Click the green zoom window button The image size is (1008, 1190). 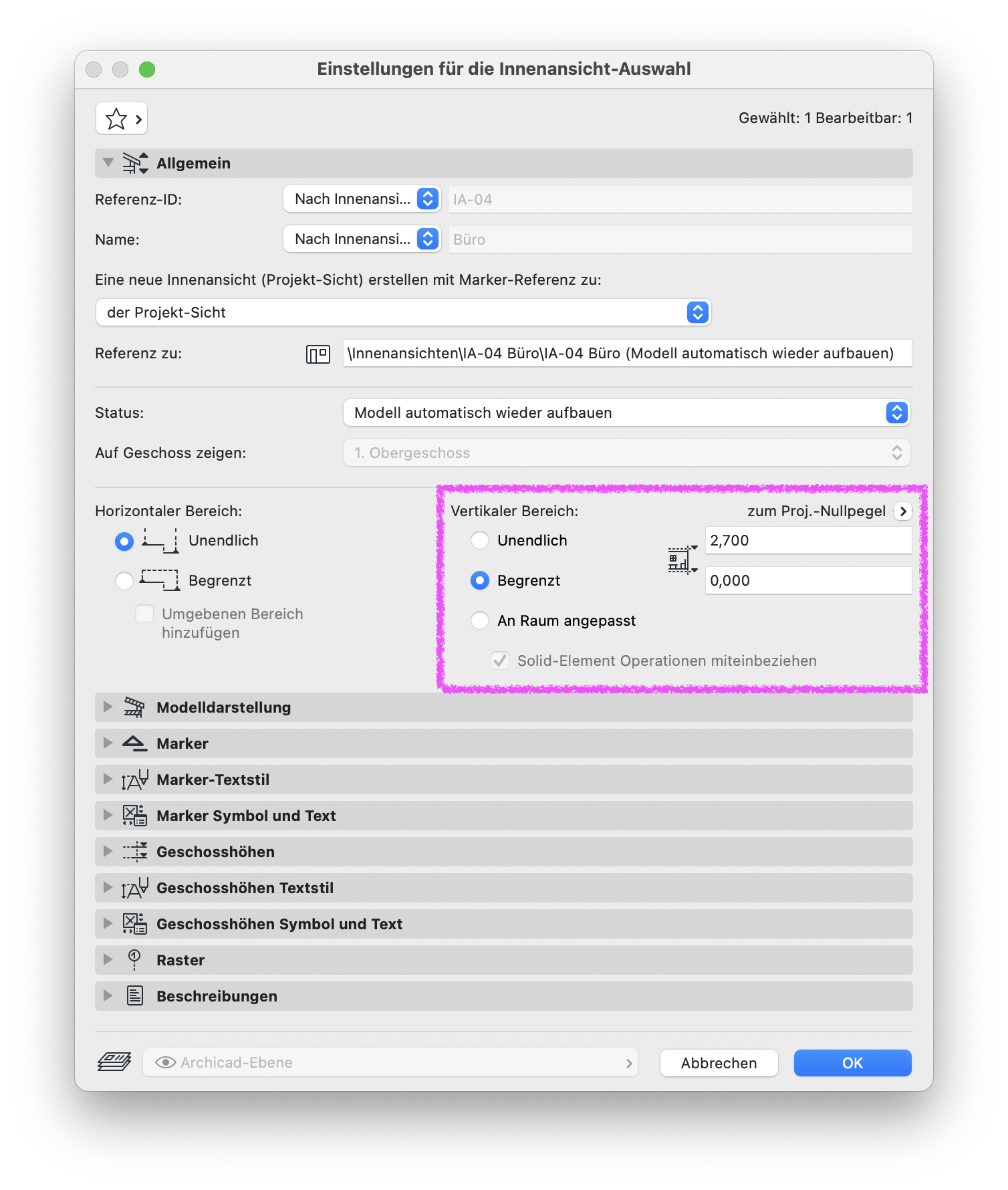[147, 70]
